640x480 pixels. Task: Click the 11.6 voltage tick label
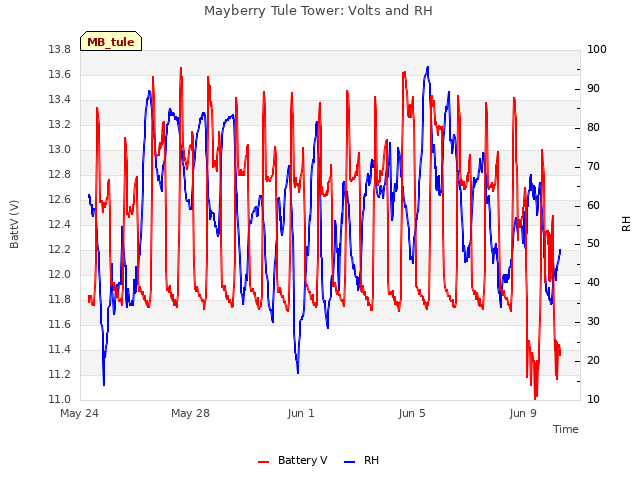[x=60, y=324]
